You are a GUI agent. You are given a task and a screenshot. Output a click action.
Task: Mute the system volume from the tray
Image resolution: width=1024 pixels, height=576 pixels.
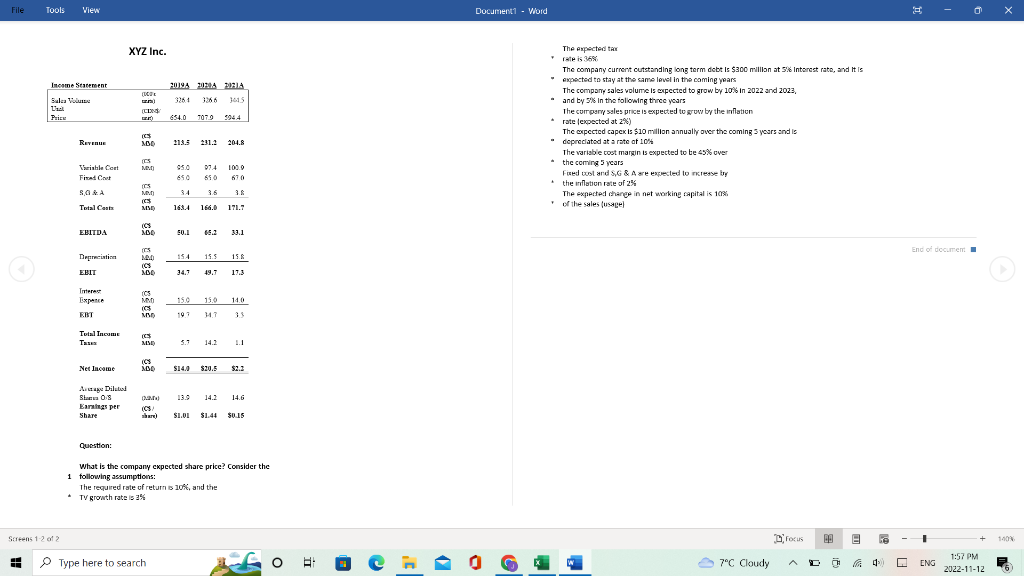(877, 563)
